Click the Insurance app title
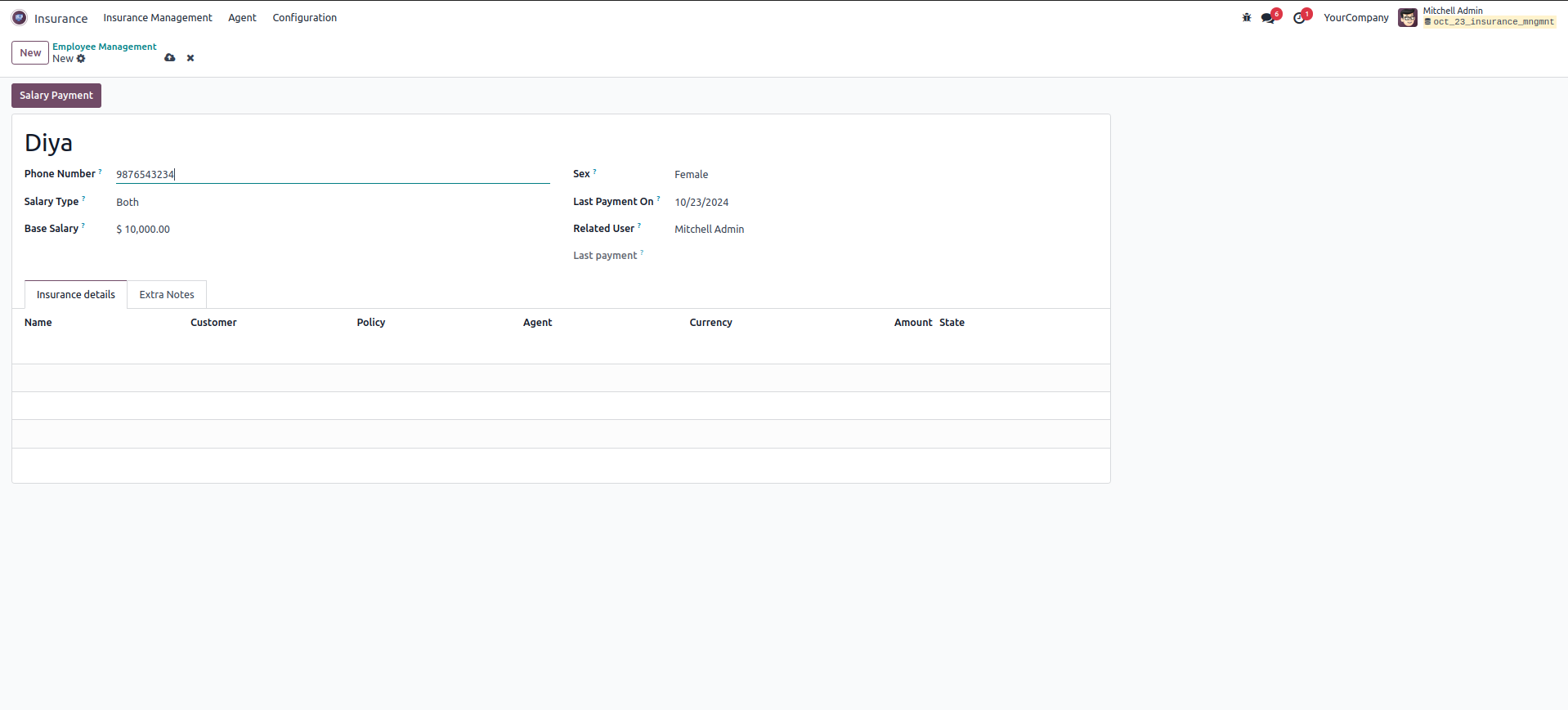Image resolution: width=1568 pixels, height=710 pixels. coord(60,18)
